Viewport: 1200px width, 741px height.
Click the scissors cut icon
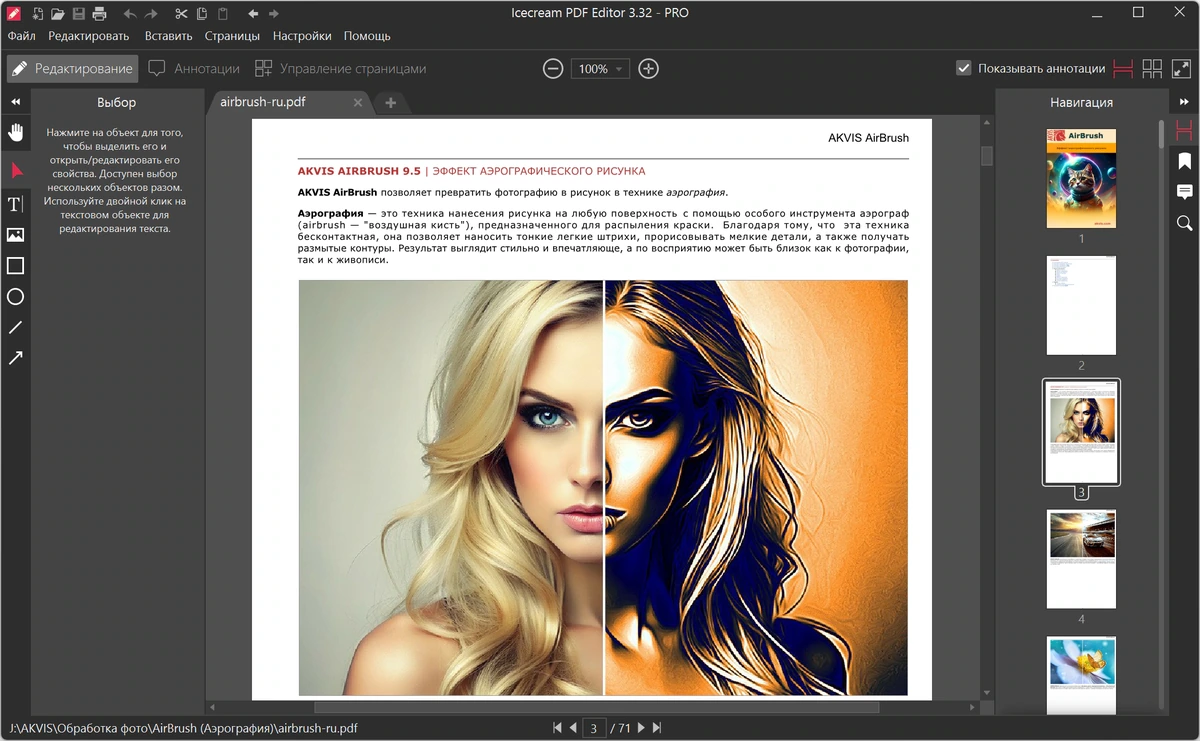(181, 14)
